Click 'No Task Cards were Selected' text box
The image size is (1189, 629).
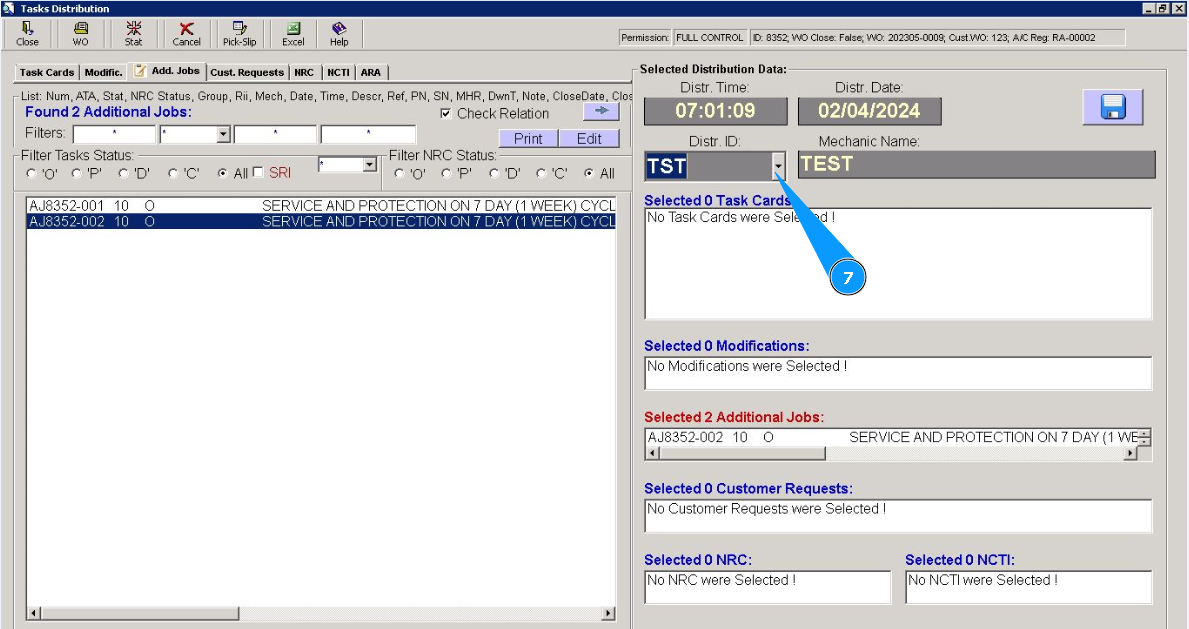pos(899,263)
